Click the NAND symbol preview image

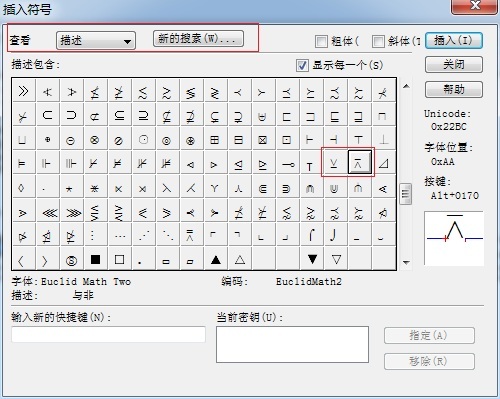(454, 238)
